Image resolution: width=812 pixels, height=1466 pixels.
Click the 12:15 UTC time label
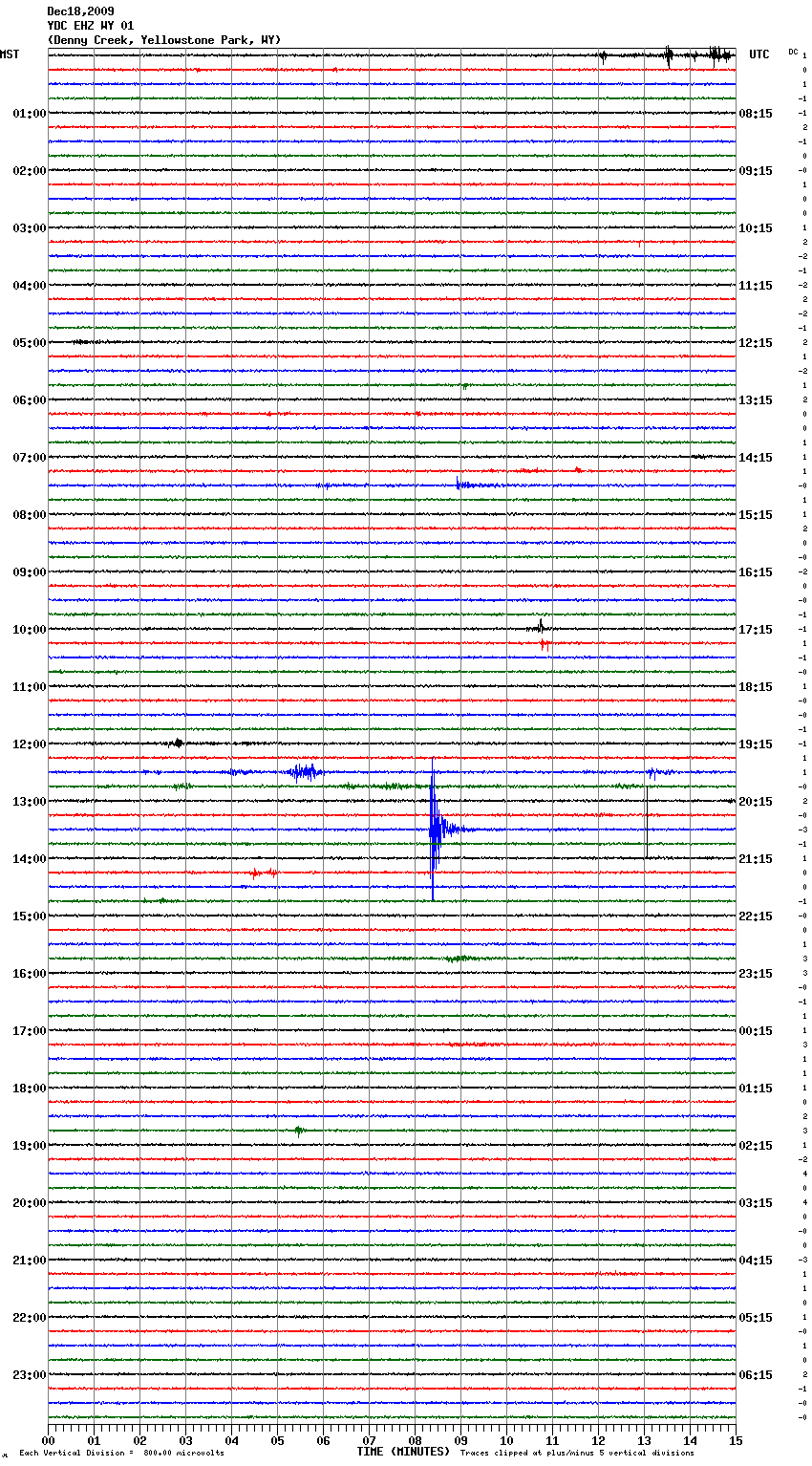tap(756, 343)
